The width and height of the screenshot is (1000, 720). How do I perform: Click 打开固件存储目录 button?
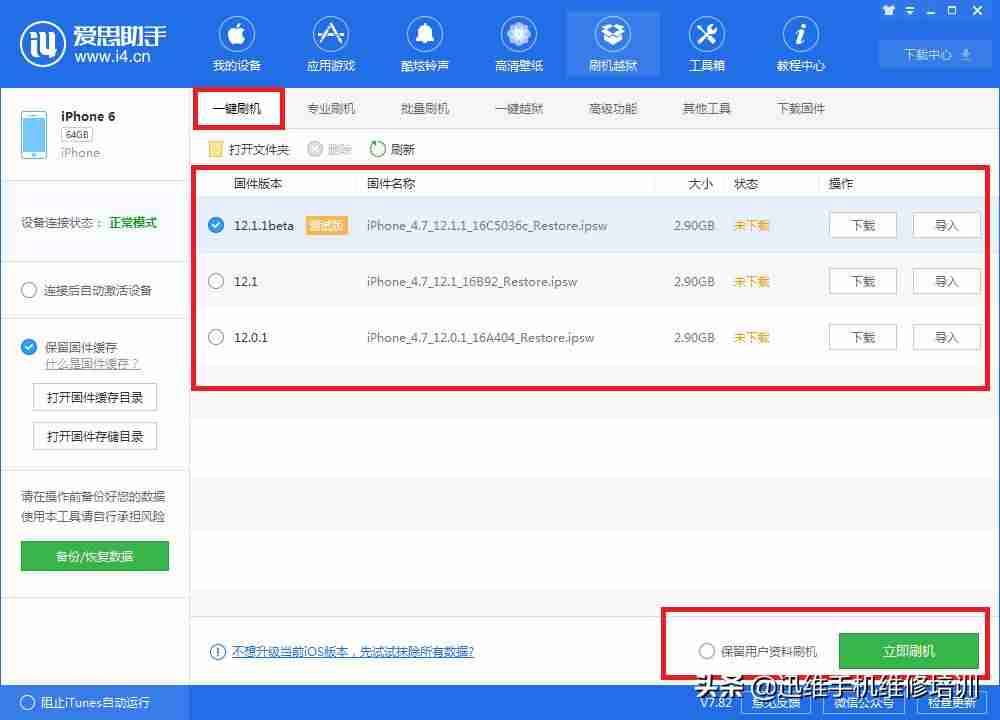point(94,436)
